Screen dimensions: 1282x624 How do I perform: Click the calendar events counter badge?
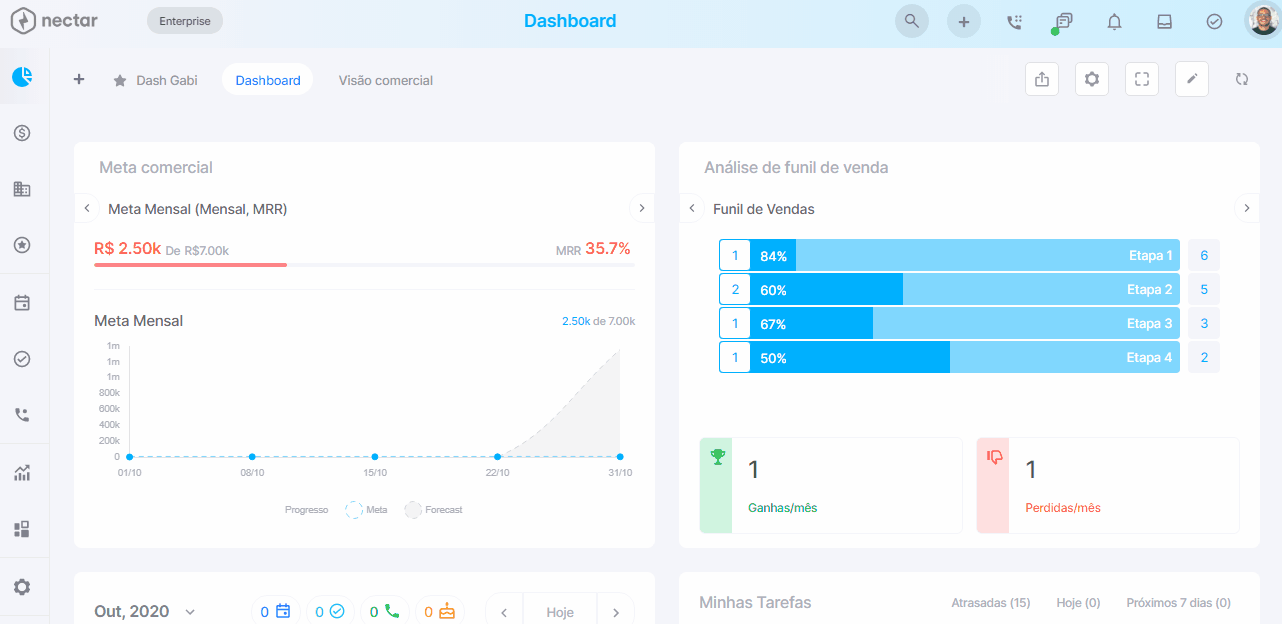pos(275,611)
